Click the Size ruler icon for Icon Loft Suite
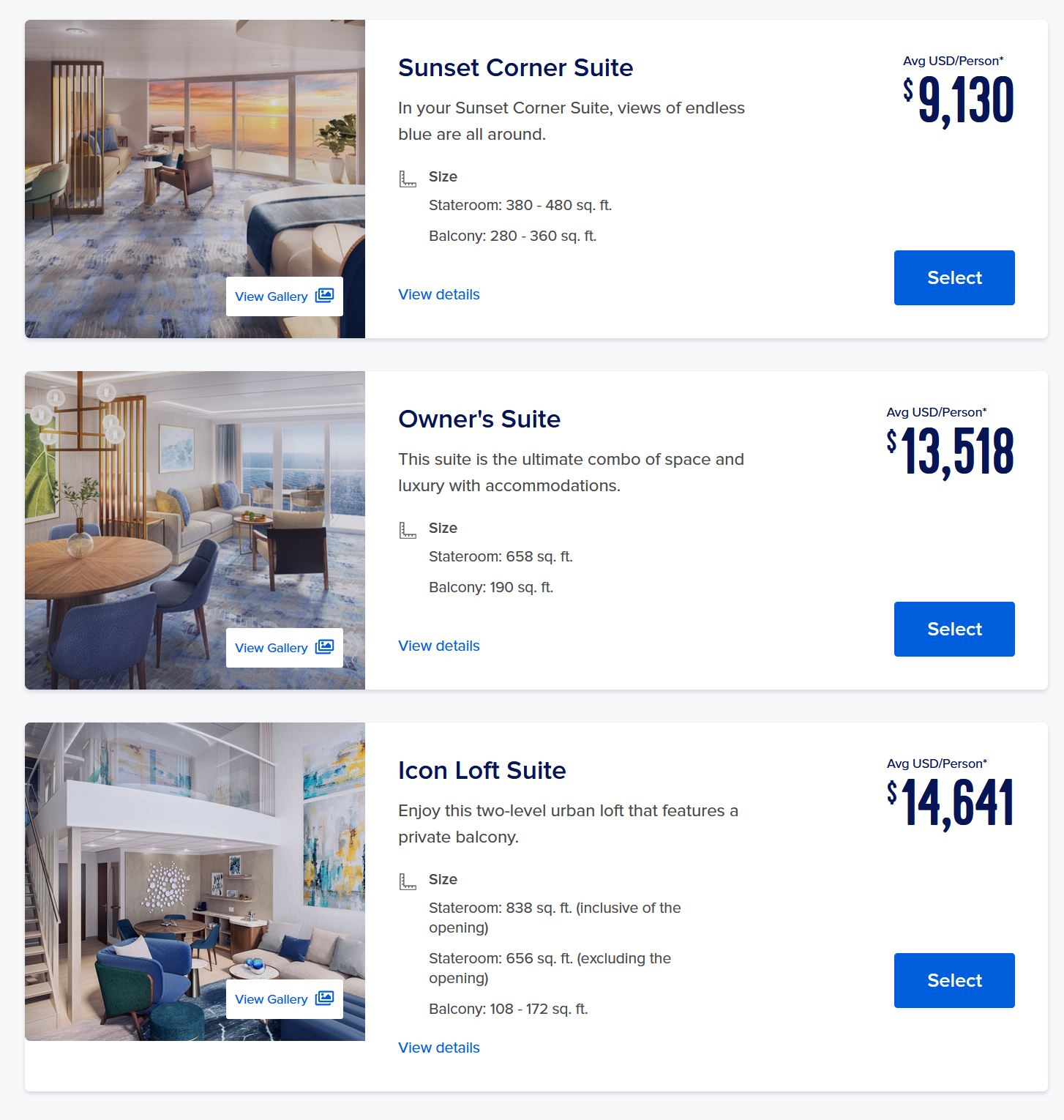The image size is (1064, 1120). click(x=408, y=881)
